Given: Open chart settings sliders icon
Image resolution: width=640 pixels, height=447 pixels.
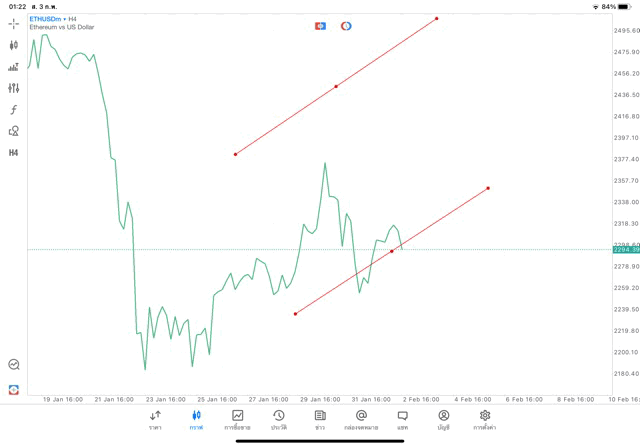Looking at the screenshot, I should point(14,88).
